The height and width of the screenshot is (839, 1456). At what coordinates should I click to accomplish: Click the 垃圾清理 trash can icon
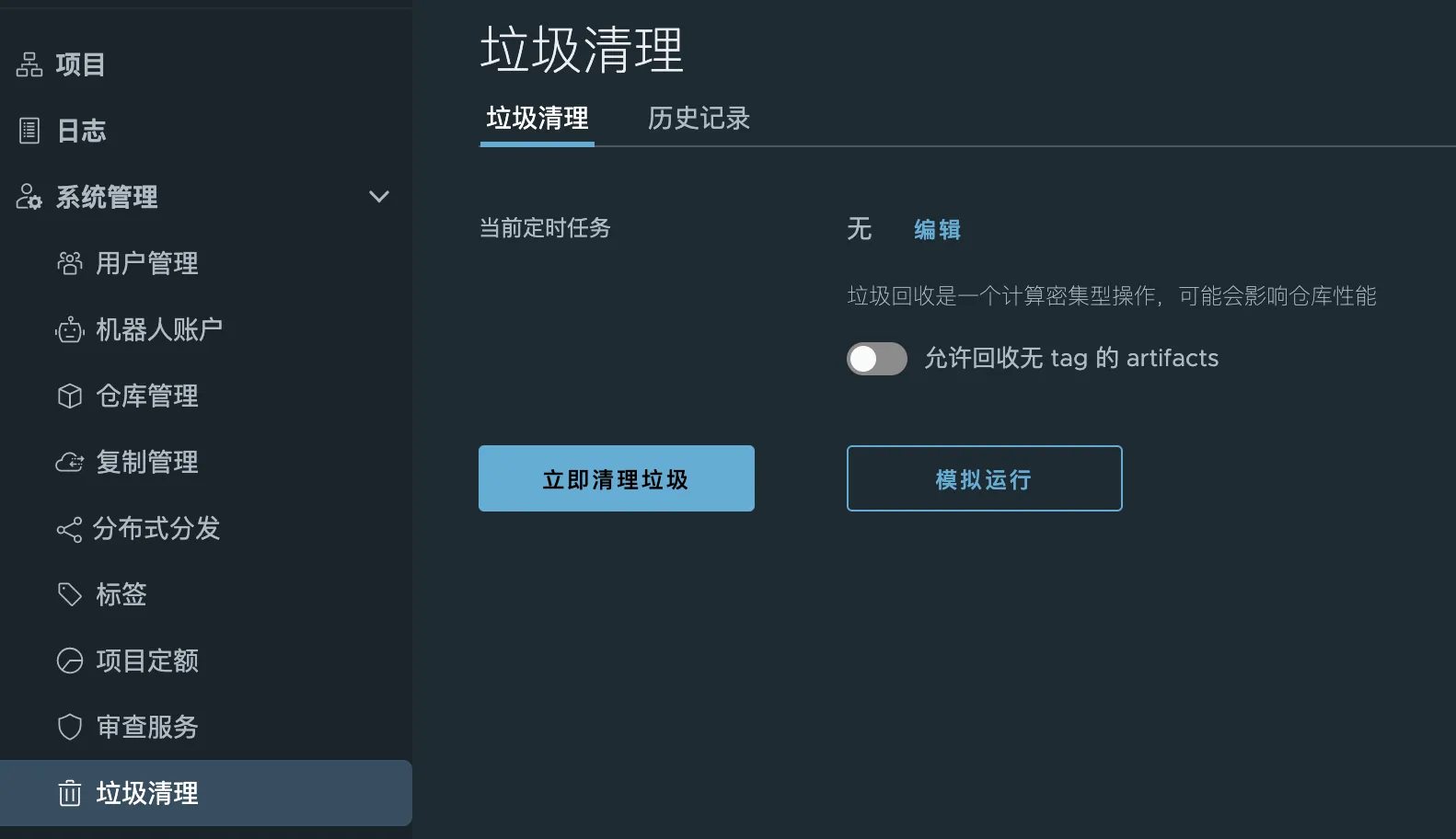(70, 793)
